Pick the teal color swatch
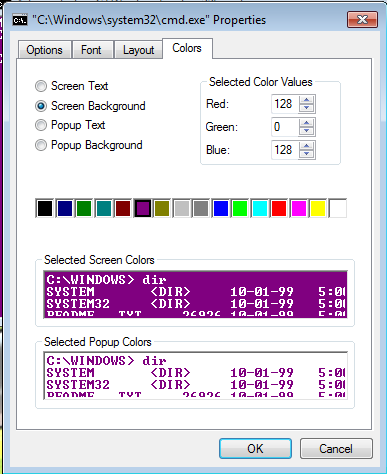 (103, 208)
